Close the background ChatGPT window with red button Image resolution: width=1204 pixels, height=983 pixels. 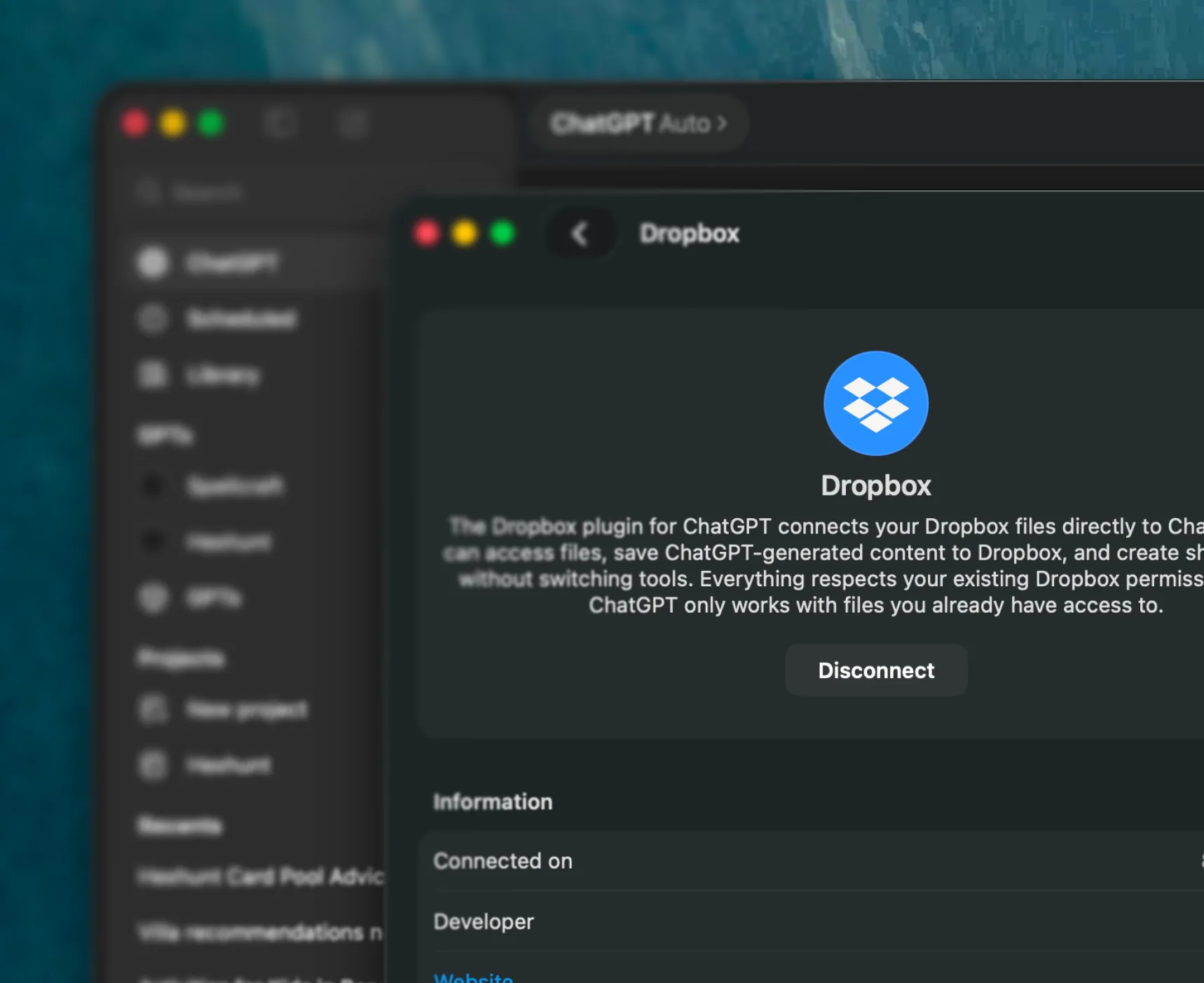click(x=135, y=123)
